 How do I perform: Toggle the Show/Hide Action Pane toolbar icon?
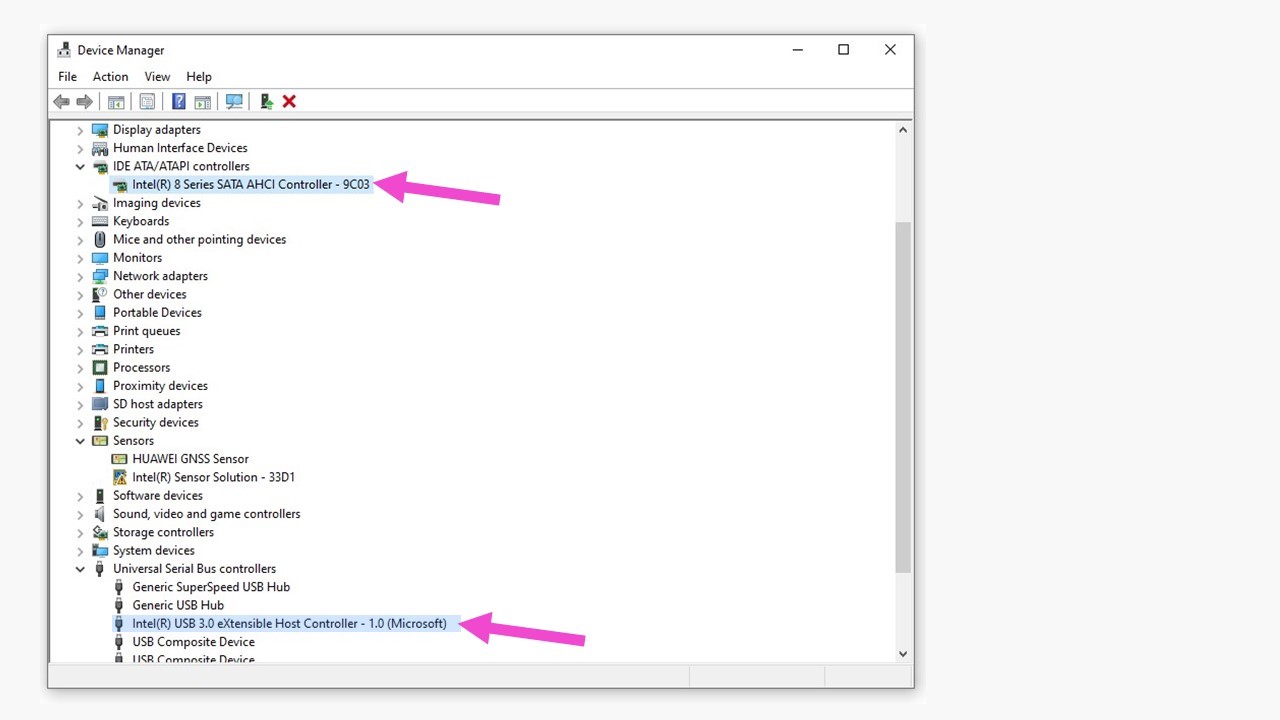203,102
